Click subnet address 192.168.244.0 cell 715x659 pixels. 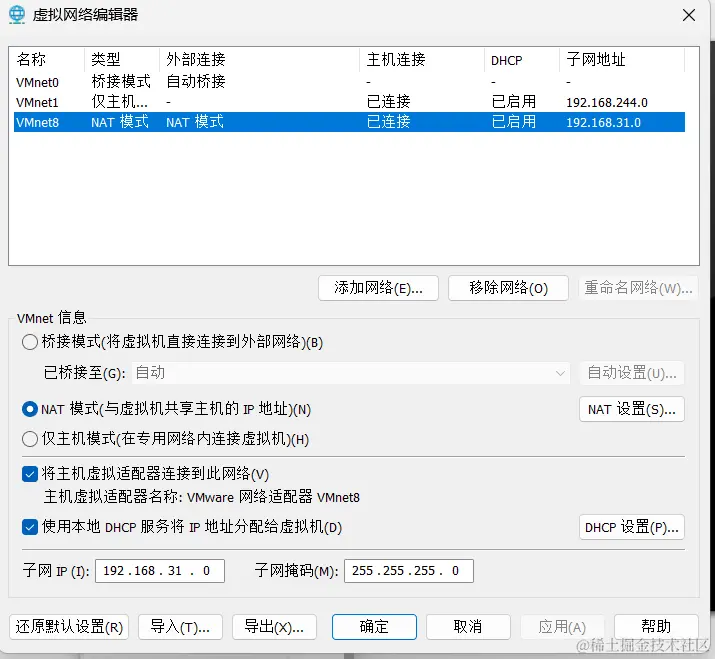tap(607, 103)
